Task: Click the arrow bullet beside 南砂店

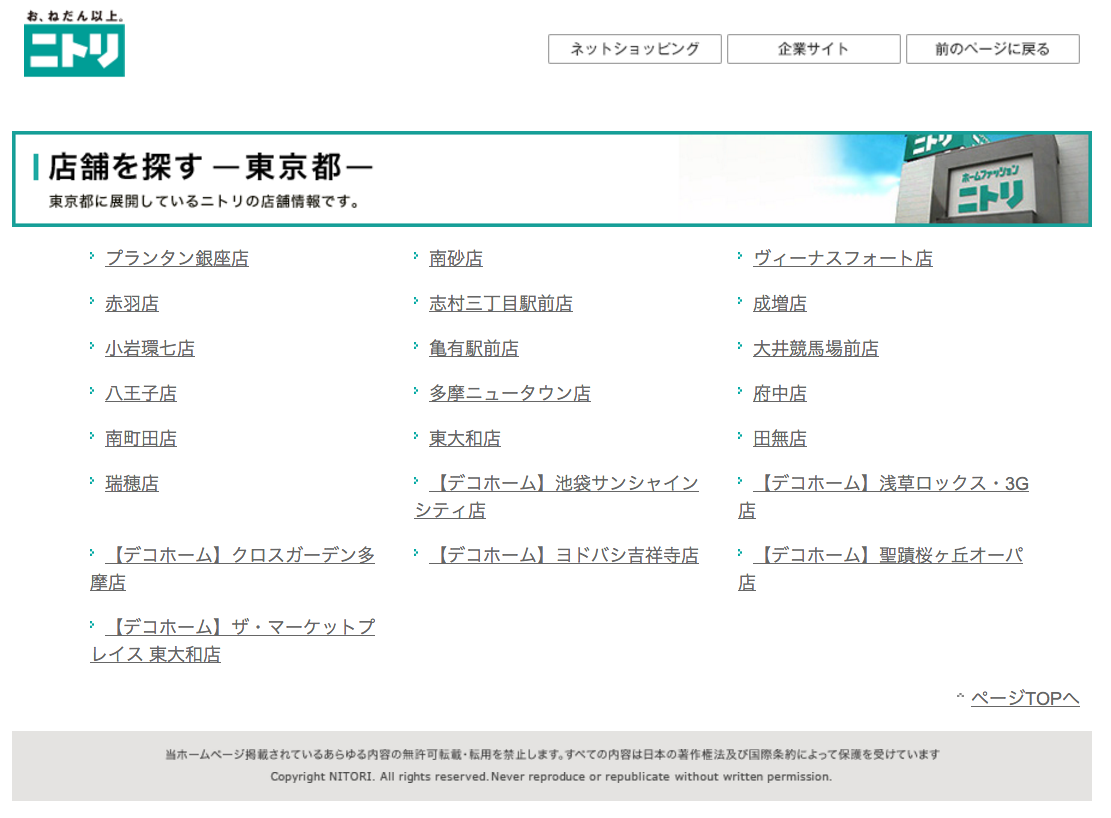Action: pos(416,256)
